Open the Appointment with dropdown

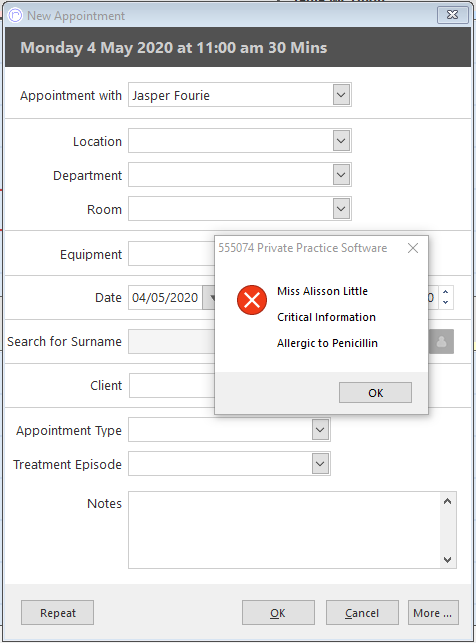coord(341,95)
